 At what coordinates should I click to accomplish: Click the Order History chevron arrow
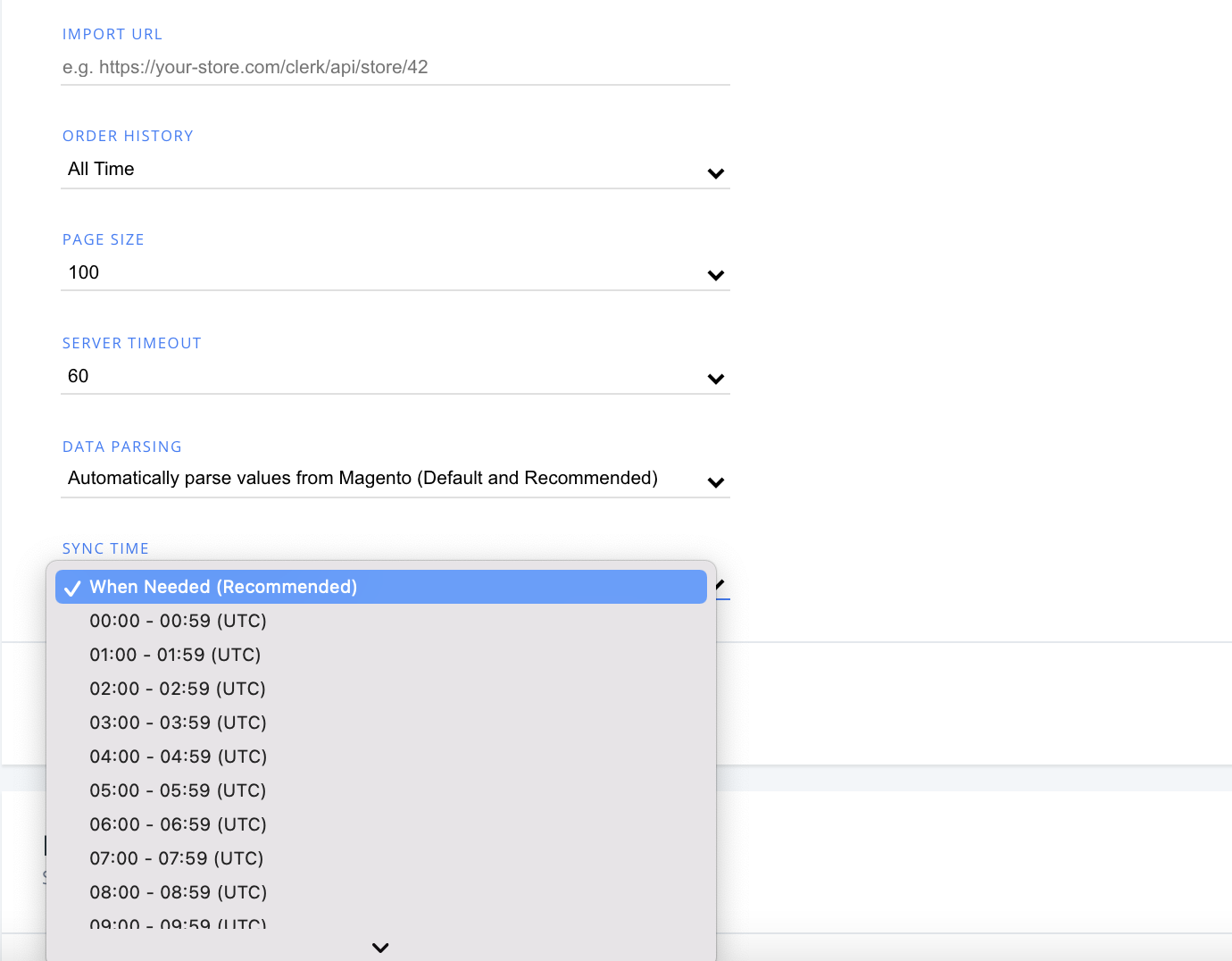pos(715,173)
